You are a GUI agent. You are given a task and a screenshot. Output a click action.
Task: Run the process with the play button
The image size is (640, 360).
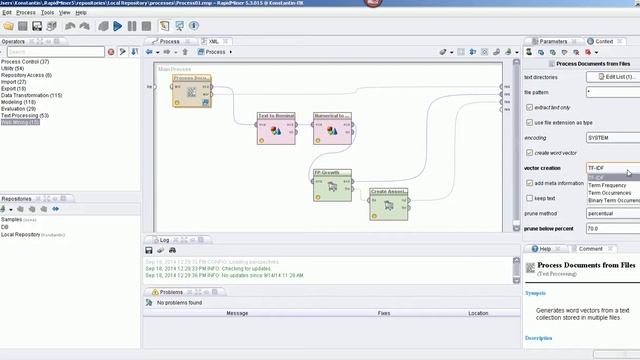click(118, 26)
